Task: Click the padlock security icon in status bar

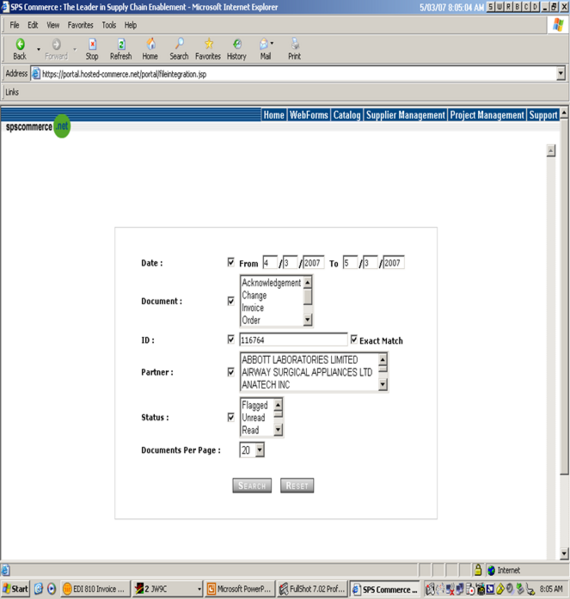Action: point(478,570)
